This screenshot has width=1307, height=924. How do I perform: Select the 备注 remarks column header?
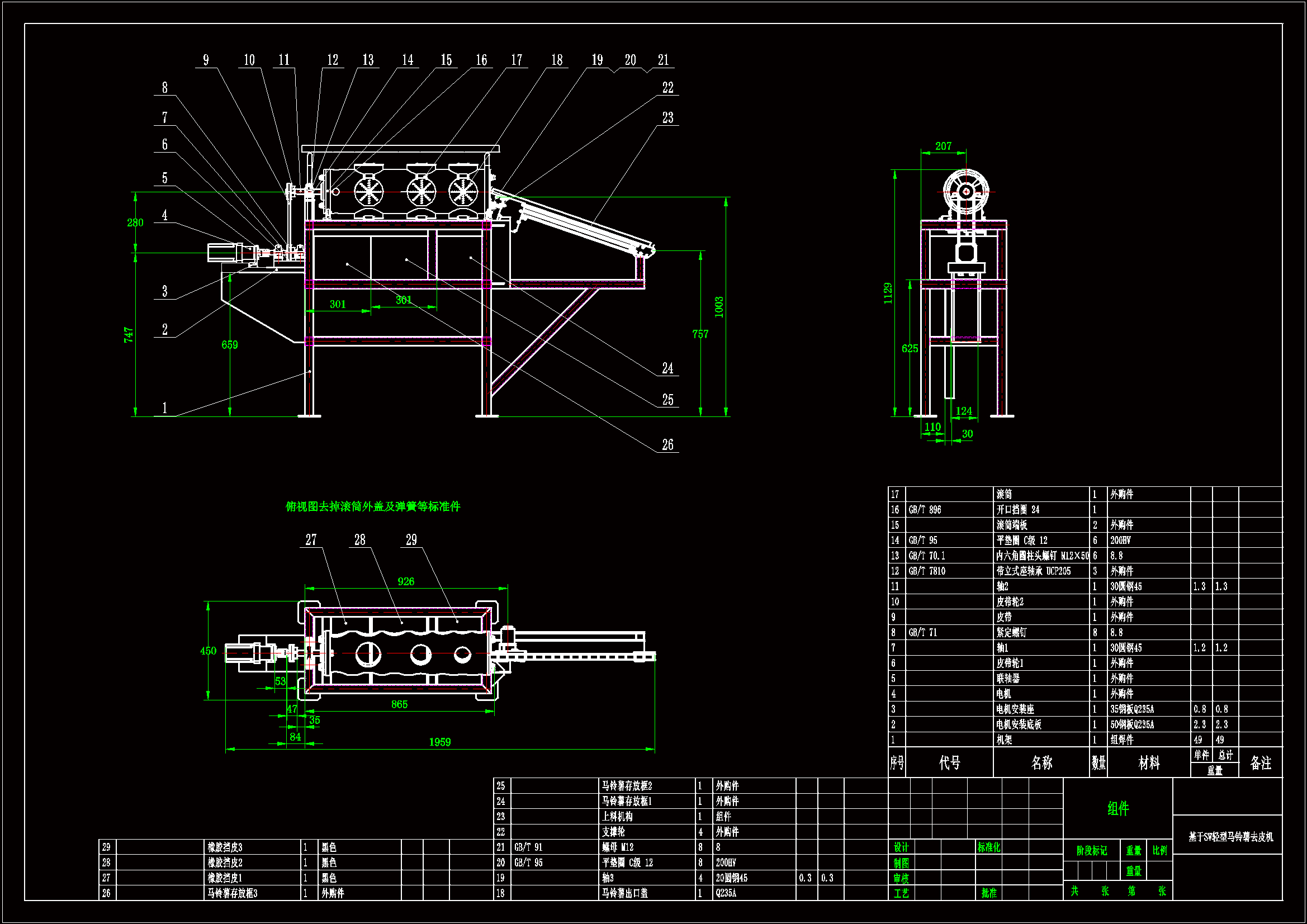pos(1260,763)
